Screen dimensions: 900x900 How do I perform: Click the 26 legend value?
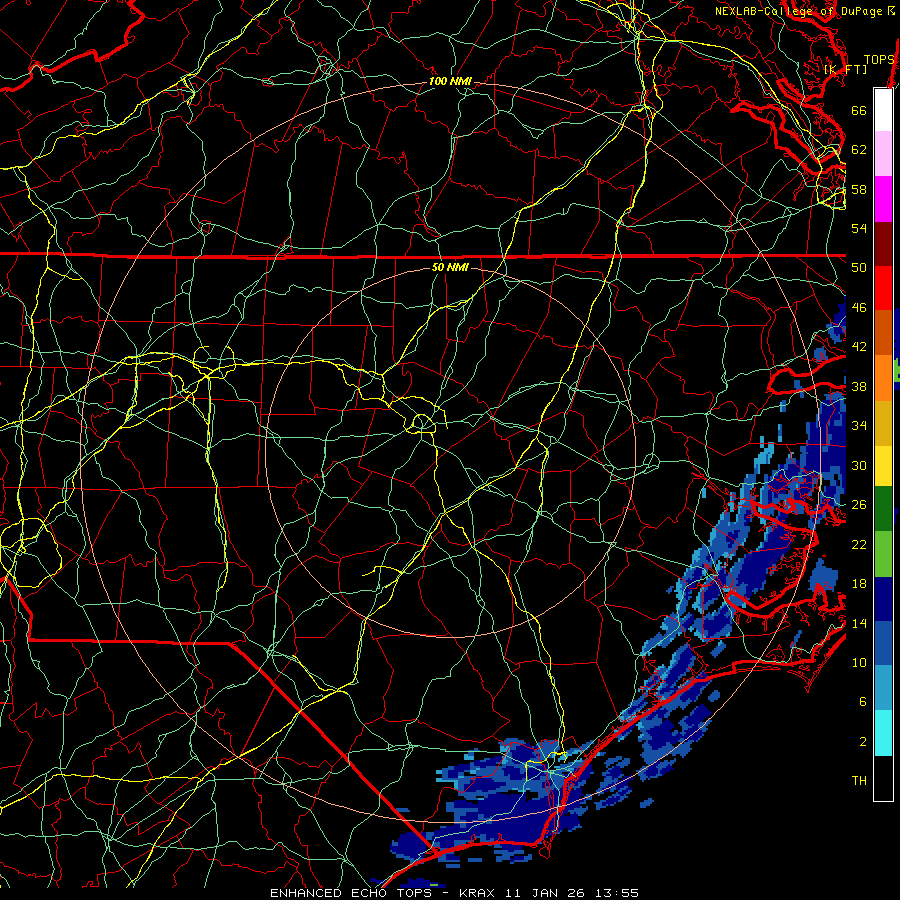859,505
